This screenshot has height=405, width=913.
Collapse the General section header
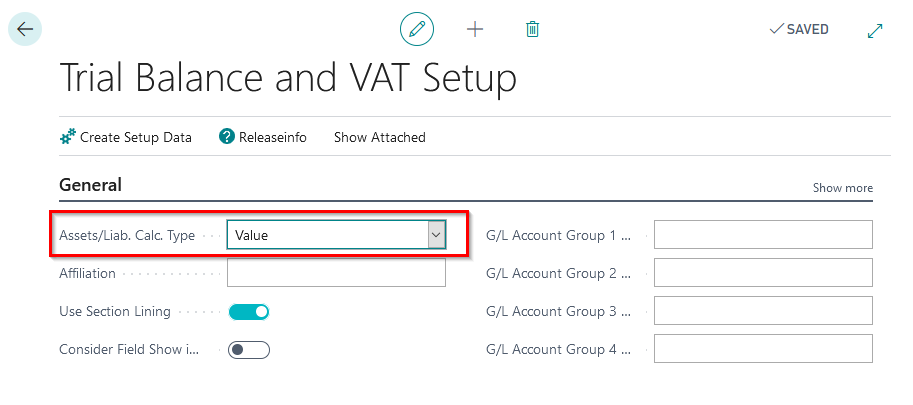[x=91, y=185]
